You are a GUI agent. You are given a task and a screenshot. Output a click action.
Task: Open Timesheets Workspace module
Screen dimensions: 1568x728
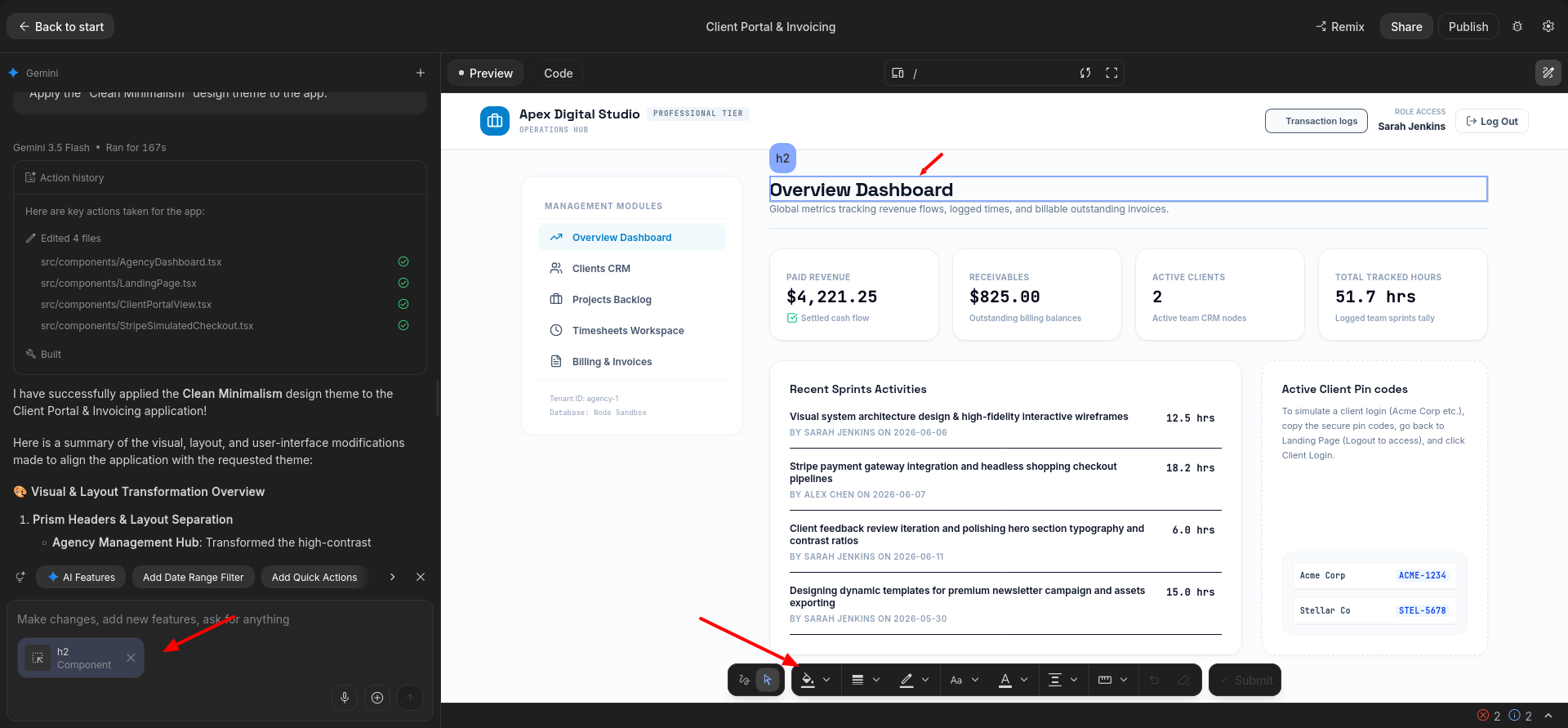tap(631, 330)
